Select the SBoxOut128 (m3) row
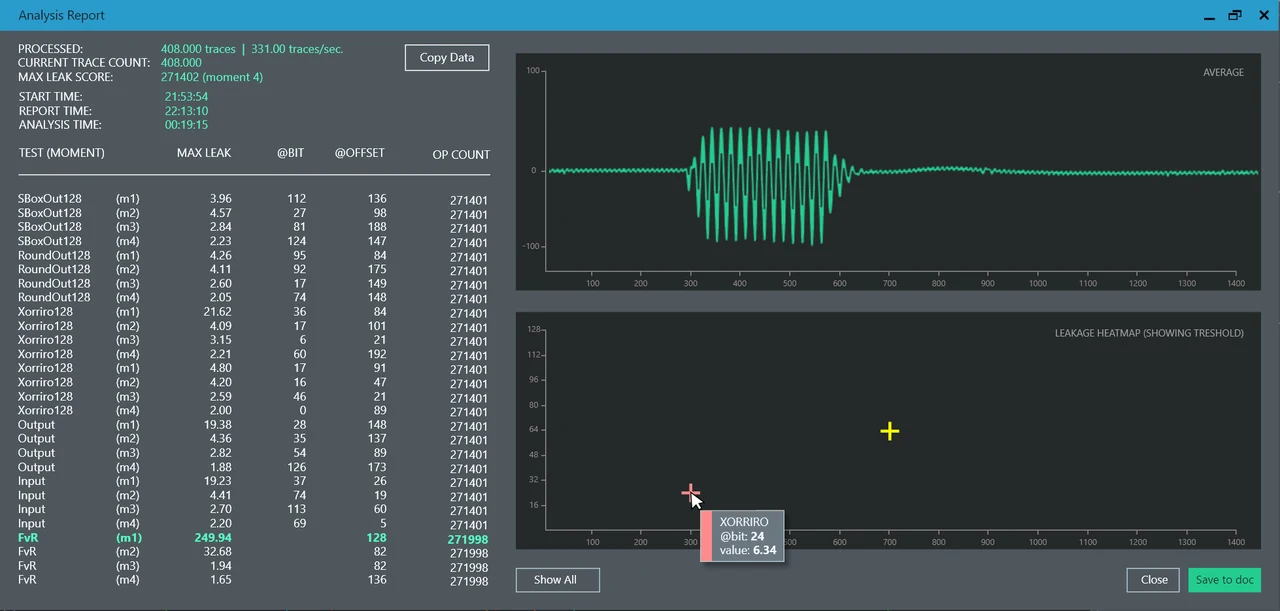This screenshot has height=611, width=1280. tap(254, 227)
